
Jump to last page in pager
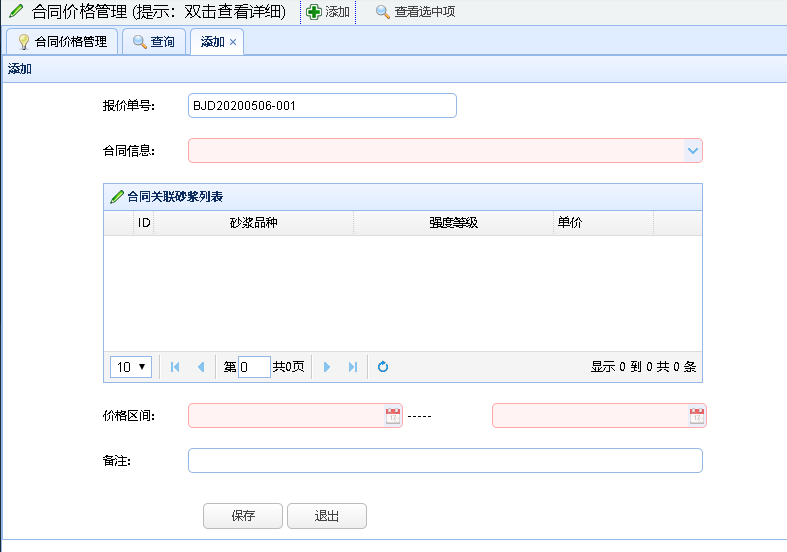pos(352,367)
